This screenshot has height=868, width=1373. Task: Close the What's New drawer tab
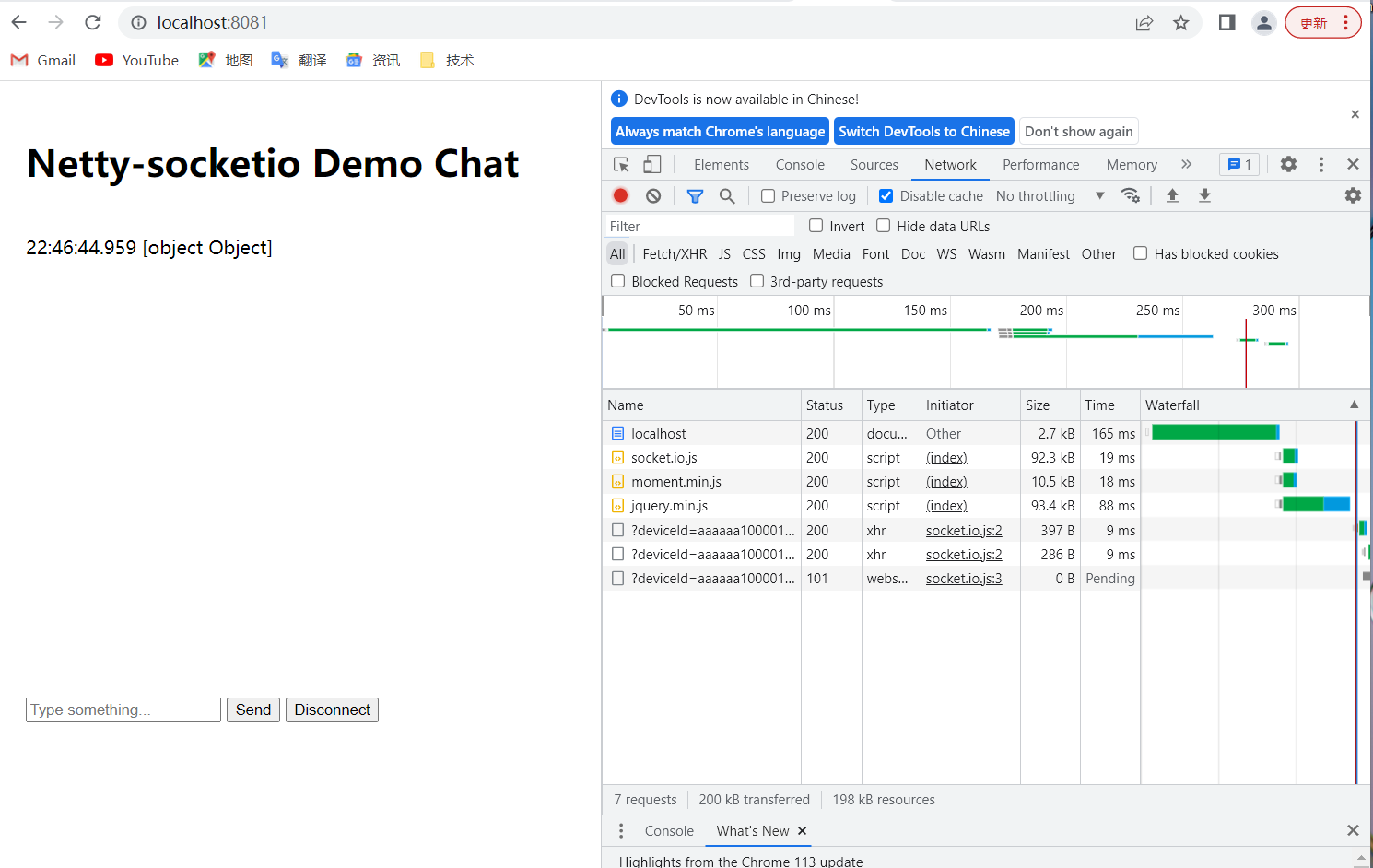pyautogui.click(x=802, y=831)
